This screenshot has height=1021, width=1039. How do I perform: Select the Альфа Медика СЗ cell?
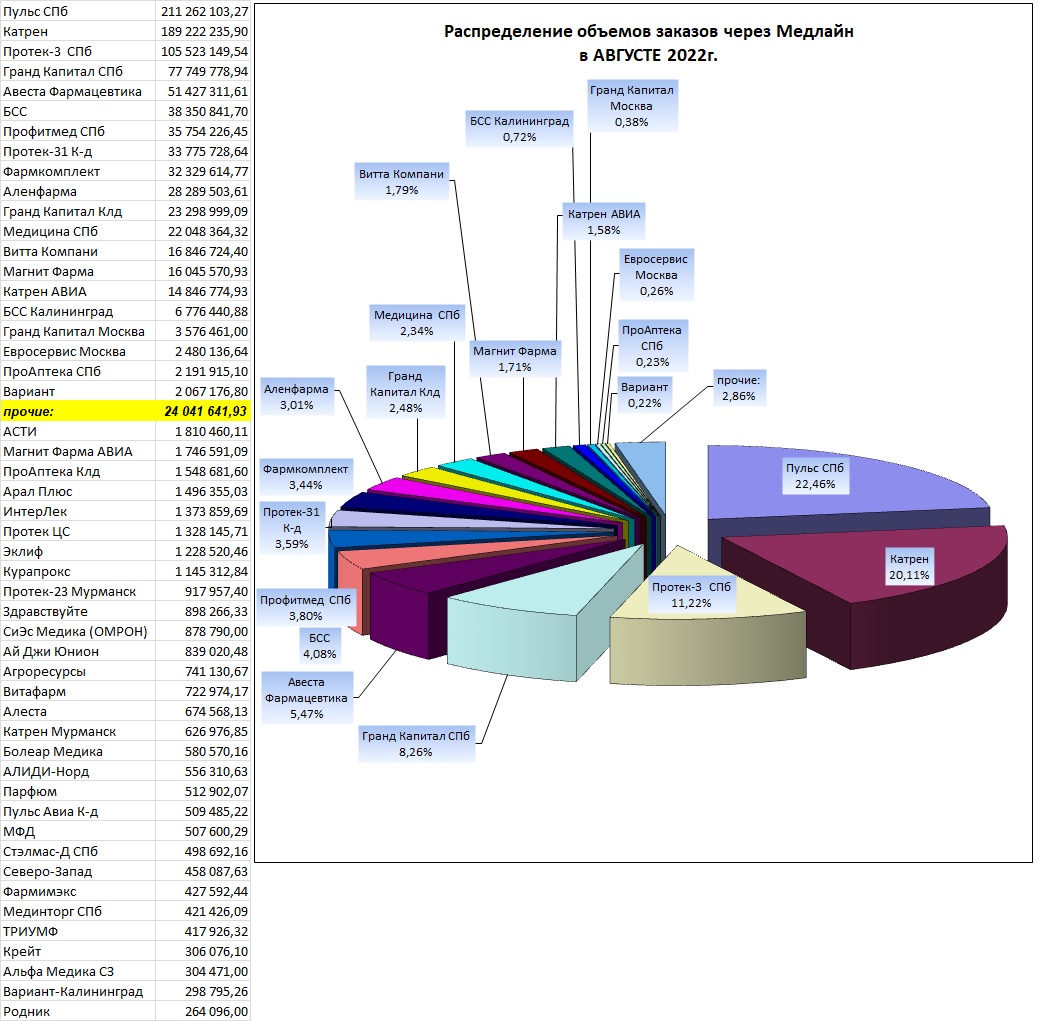pyautogui.click(x=78, y=971)
